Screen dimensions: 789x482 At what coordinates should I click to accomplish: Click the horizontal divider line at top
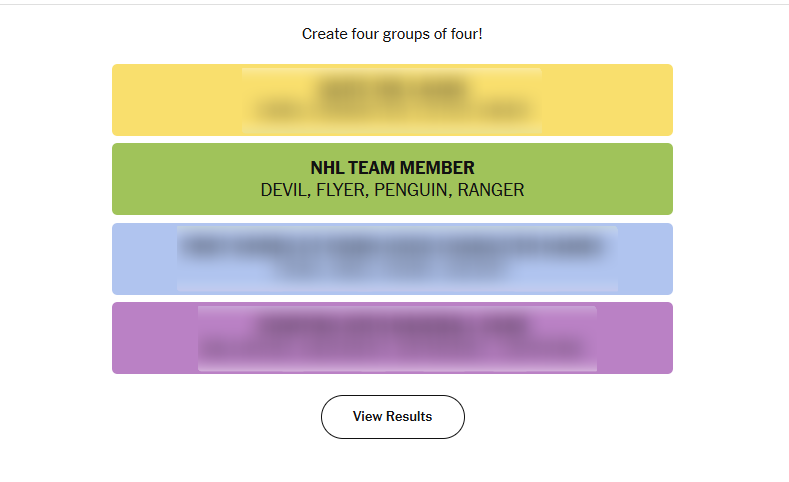pos(392,4)
